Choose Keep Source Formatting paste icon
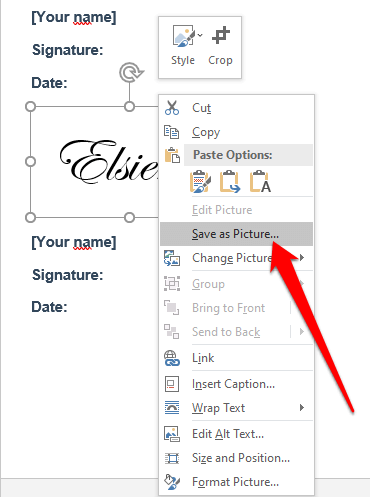 coord(200,182)
